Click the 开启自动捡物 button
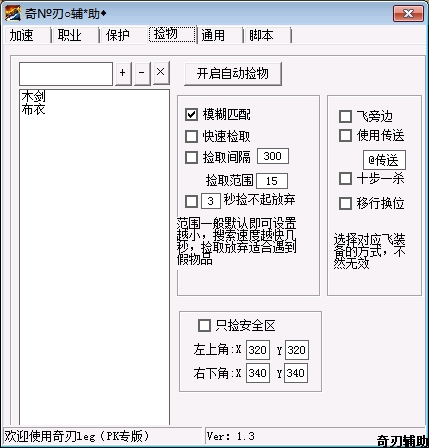 tap(233, 73)
